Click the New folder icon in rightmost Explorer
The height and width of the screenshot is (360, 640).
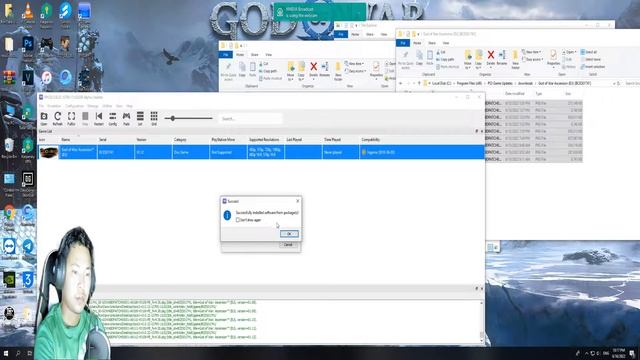[515, 59]
